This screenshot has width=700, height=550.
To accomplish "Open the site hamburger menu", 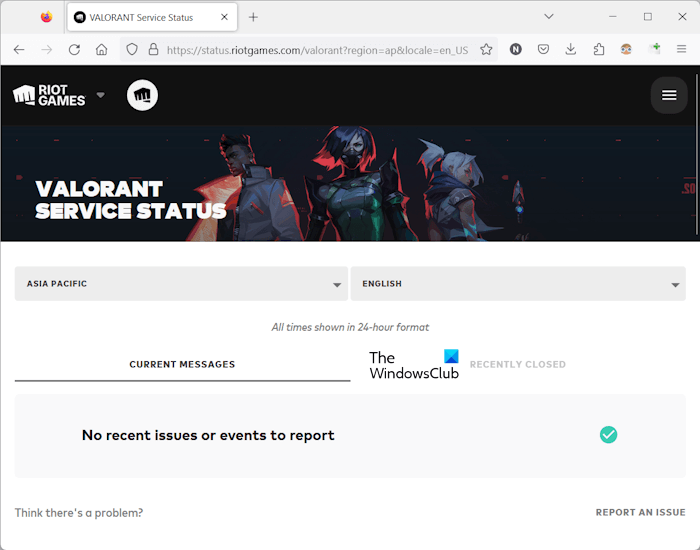I will click(669, 95).
